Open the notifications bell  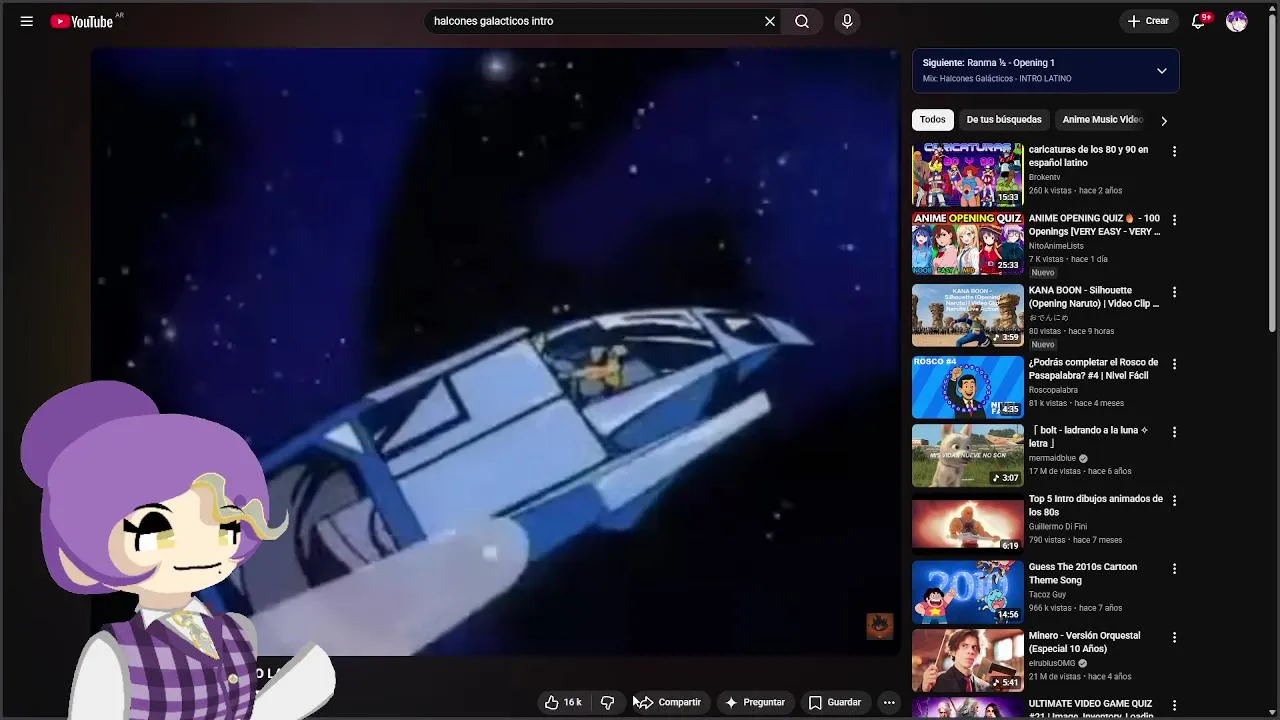[1198, 21]
